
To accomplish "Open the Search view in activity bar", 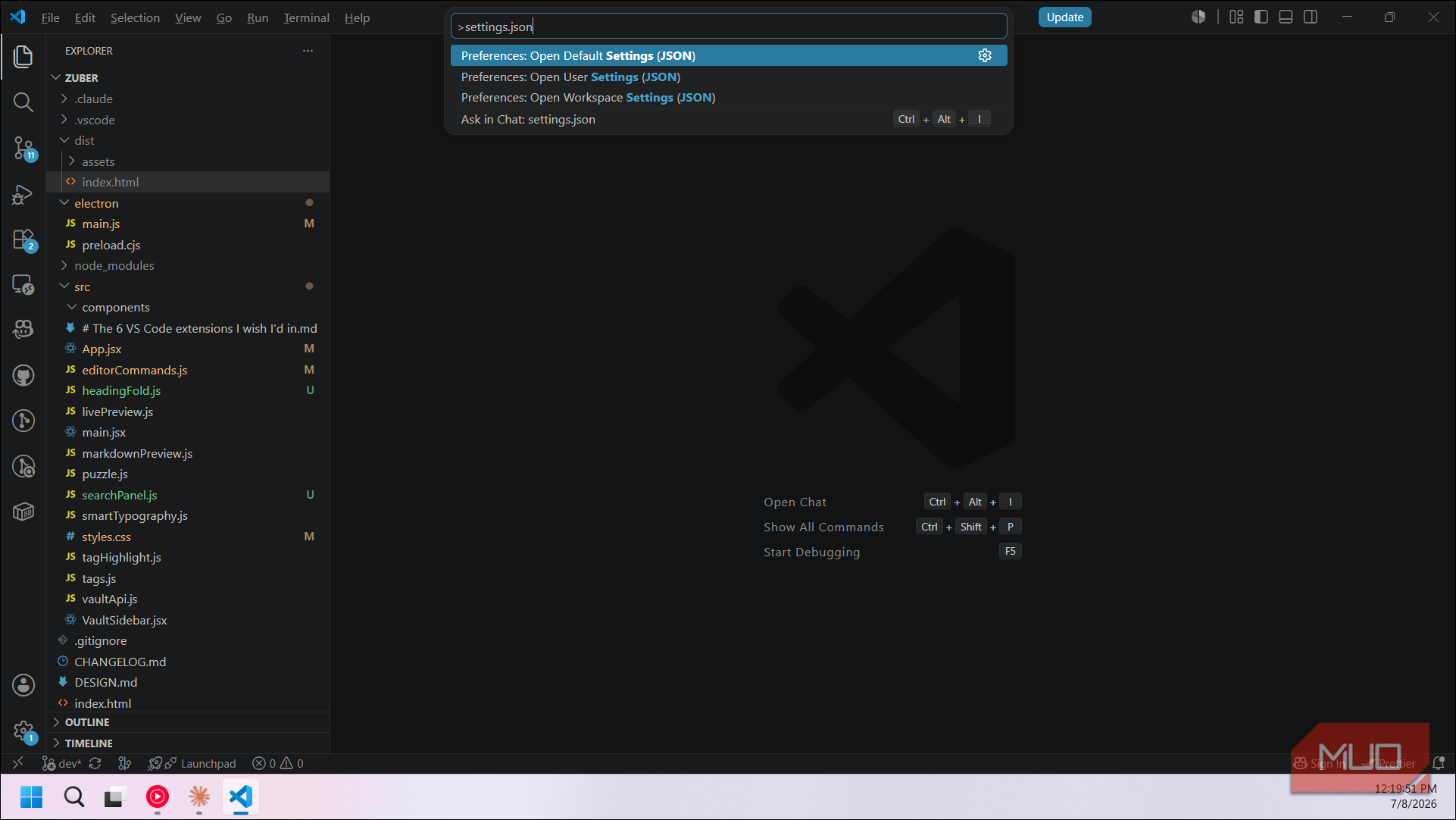I will tap(23, 102).
